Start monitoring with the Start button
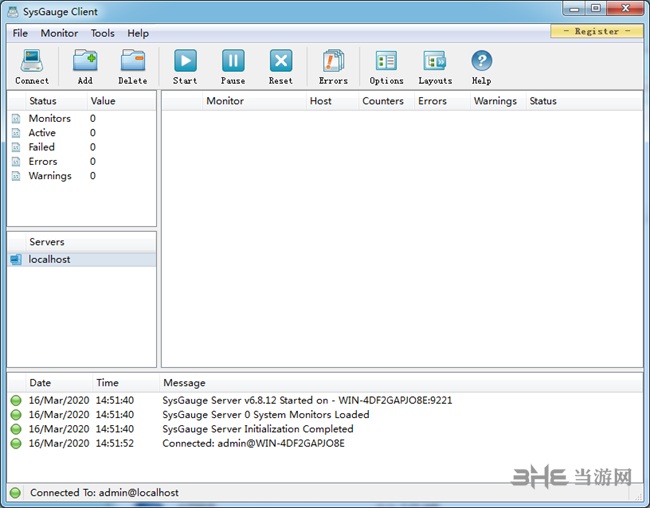Image resolution: width=650 pixels, height=508 pixels. [185, 61]
